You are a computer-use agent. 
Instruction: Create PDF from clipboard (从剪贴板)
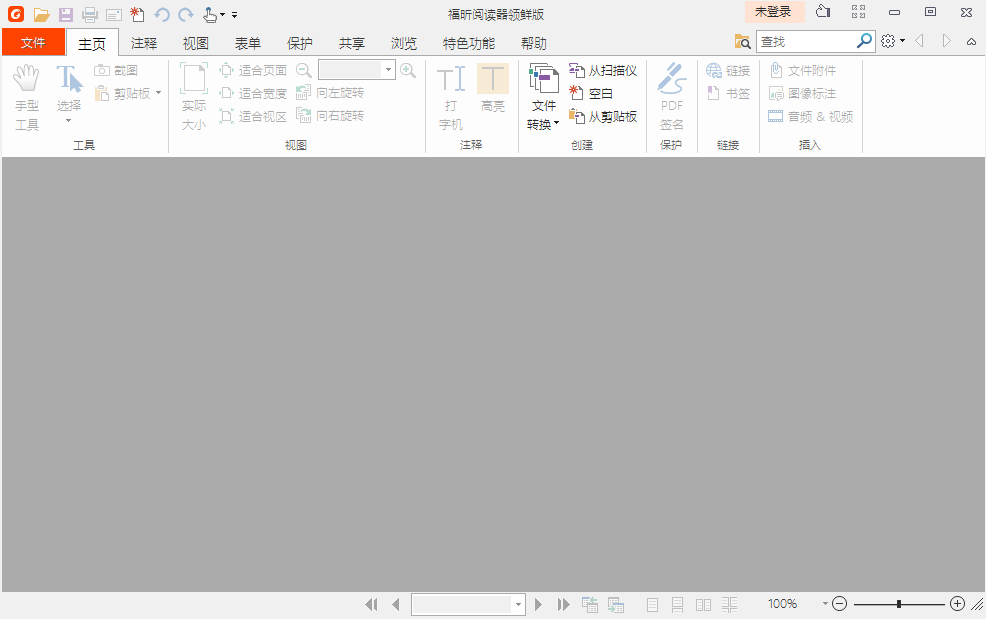tap(604, 115)
